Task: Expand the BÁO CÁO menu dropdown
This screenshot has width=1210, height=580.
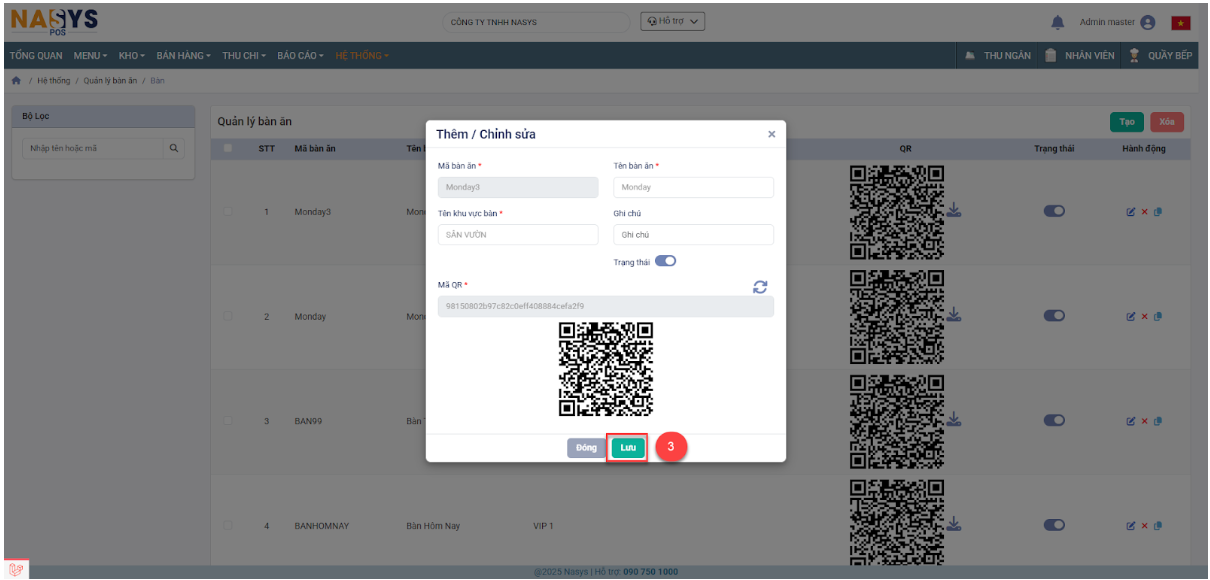Action: pyautogui.click(x=301, y=55)
